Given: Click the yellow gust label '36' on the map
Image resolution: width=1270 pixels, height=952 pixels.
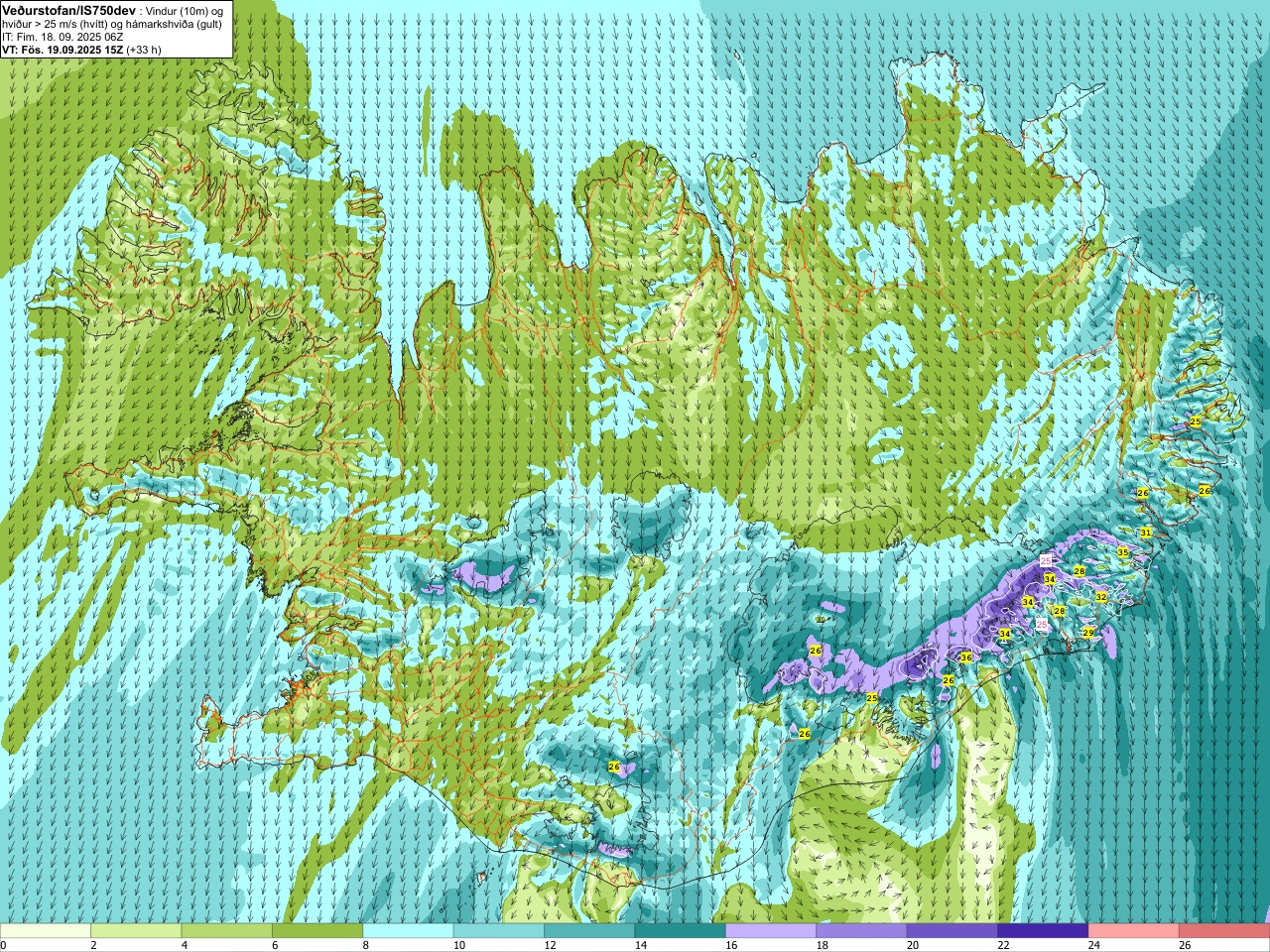Looking at the screenshot, I should tap(966, 657).
